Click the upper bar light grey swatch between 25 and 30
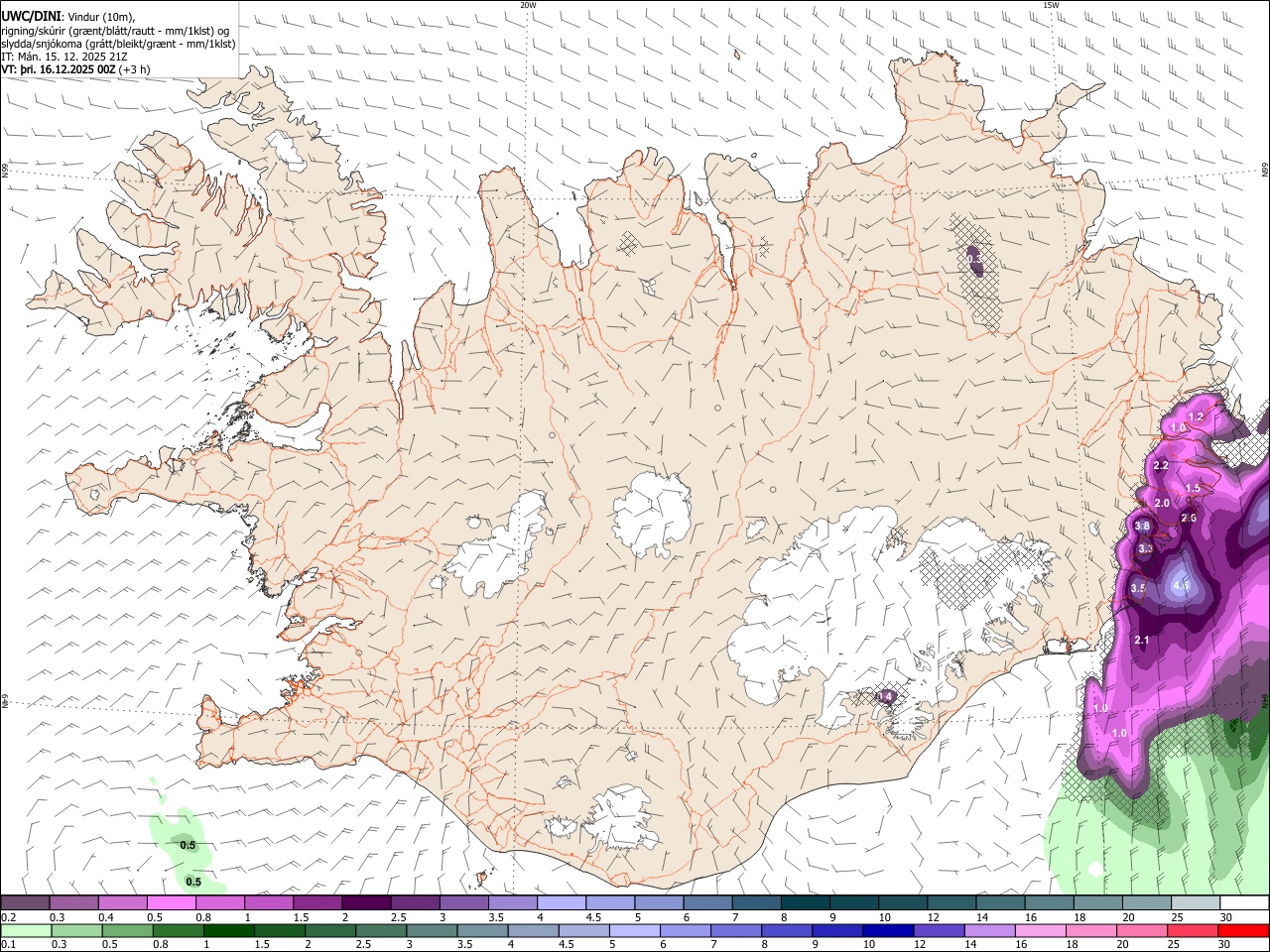 coord(1195,903)
